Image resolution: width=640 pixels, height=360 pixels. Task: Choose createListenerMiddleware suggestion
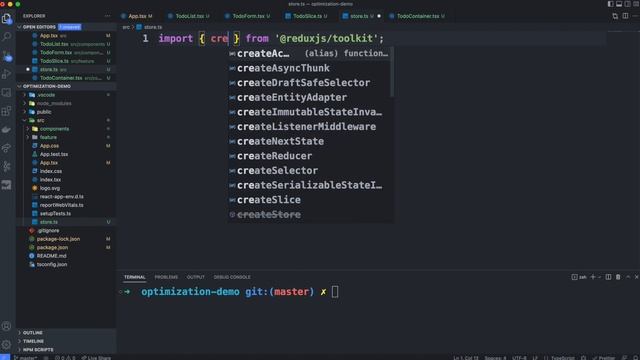click(x=309, y=127)
